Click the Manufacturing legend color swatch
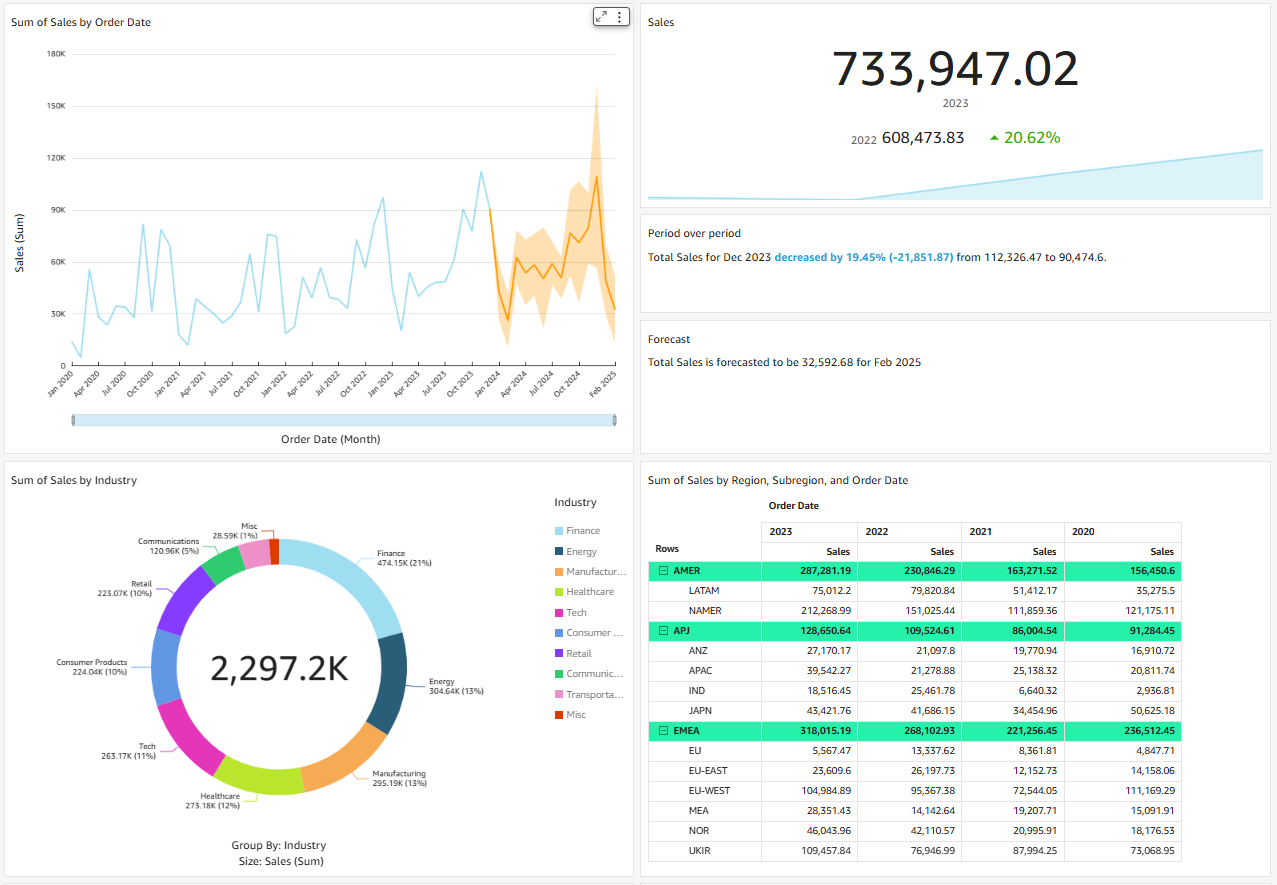 click(558, 572)
